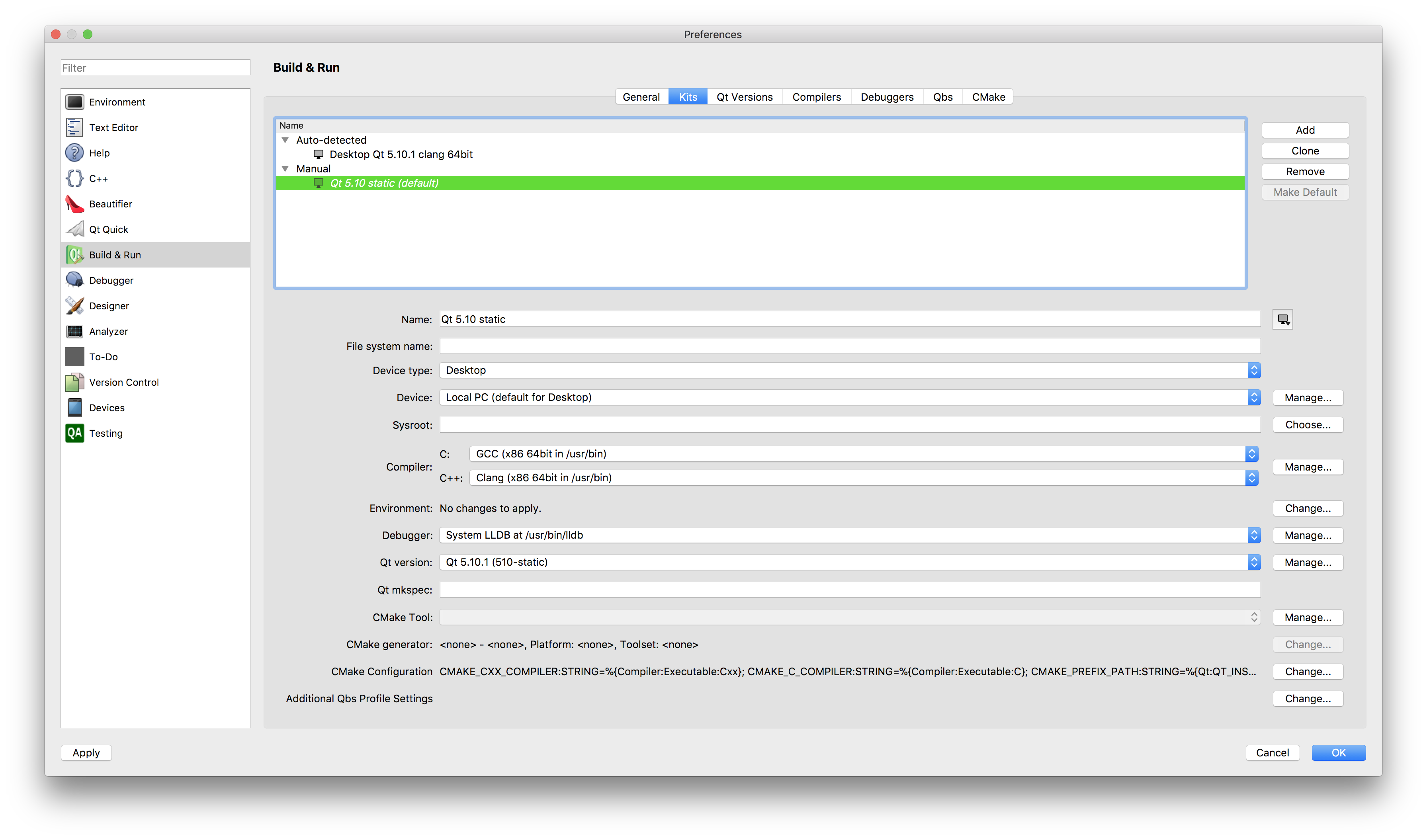1427x840 pixels.
Task: Switch to the CMake tab
Action: click(988, 97)
